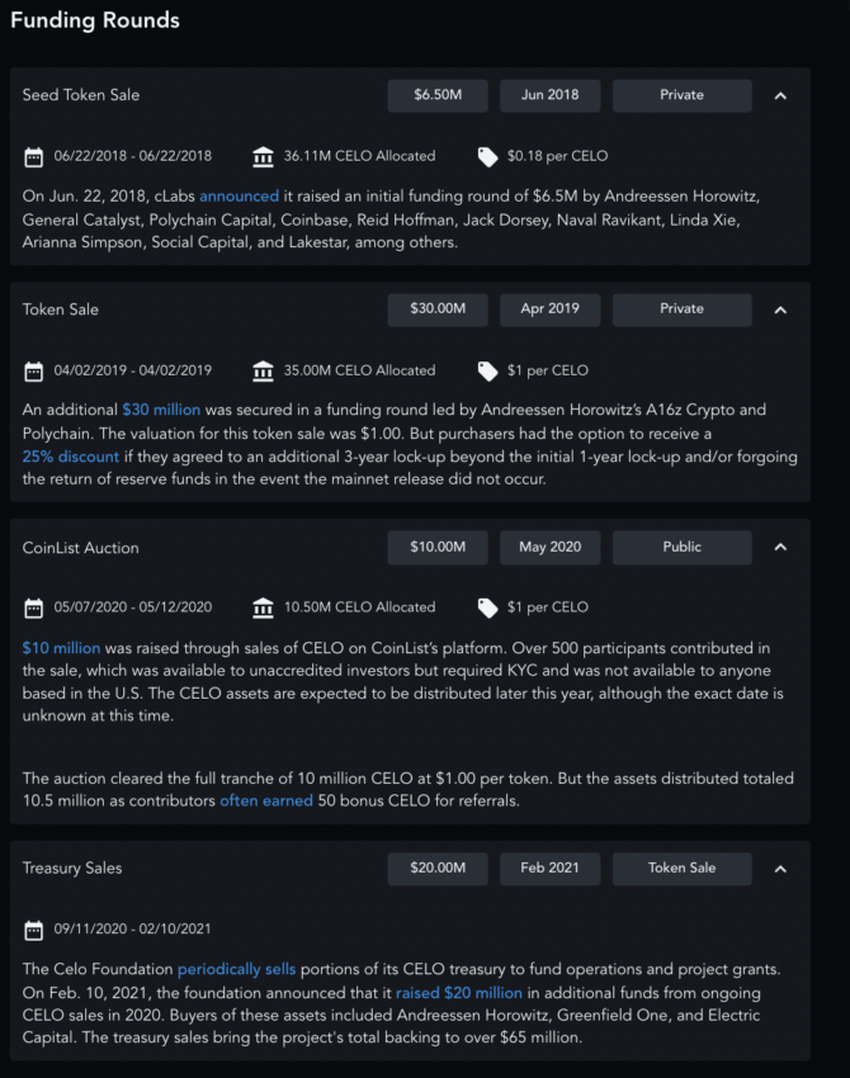Click bank icon beside 36.11M CELO Allocated
This screenshot has width=850, height=1078.
coord(263,157)
